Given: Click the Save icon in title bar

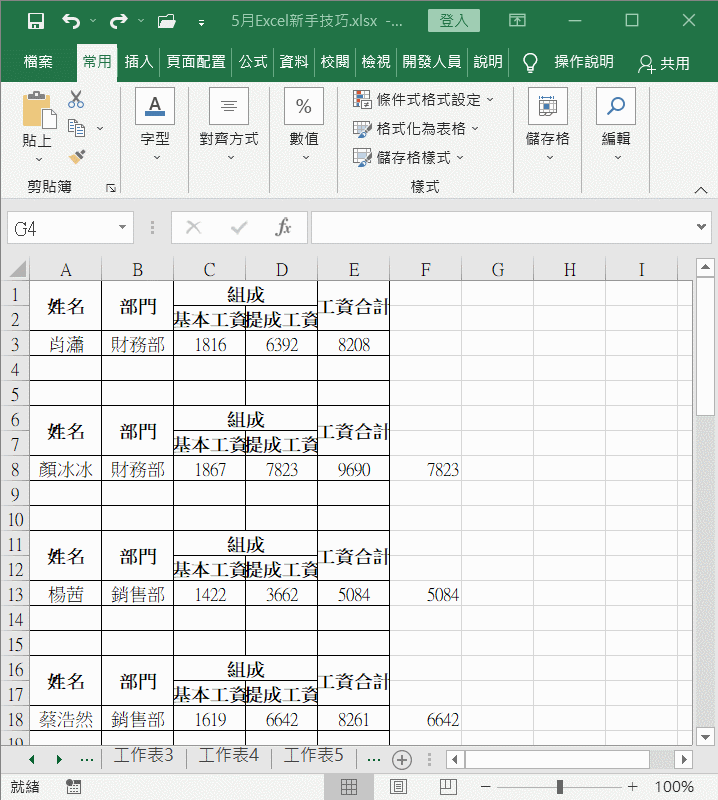Looking at the screenshot, I should [35, 21].
